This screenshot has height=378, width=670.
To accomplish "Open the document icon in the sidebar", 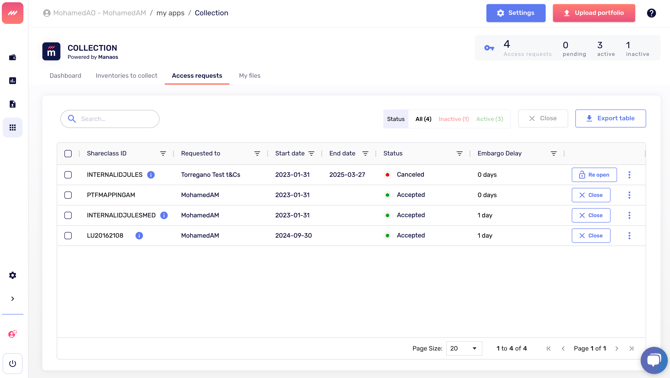I will coord(12,104).
